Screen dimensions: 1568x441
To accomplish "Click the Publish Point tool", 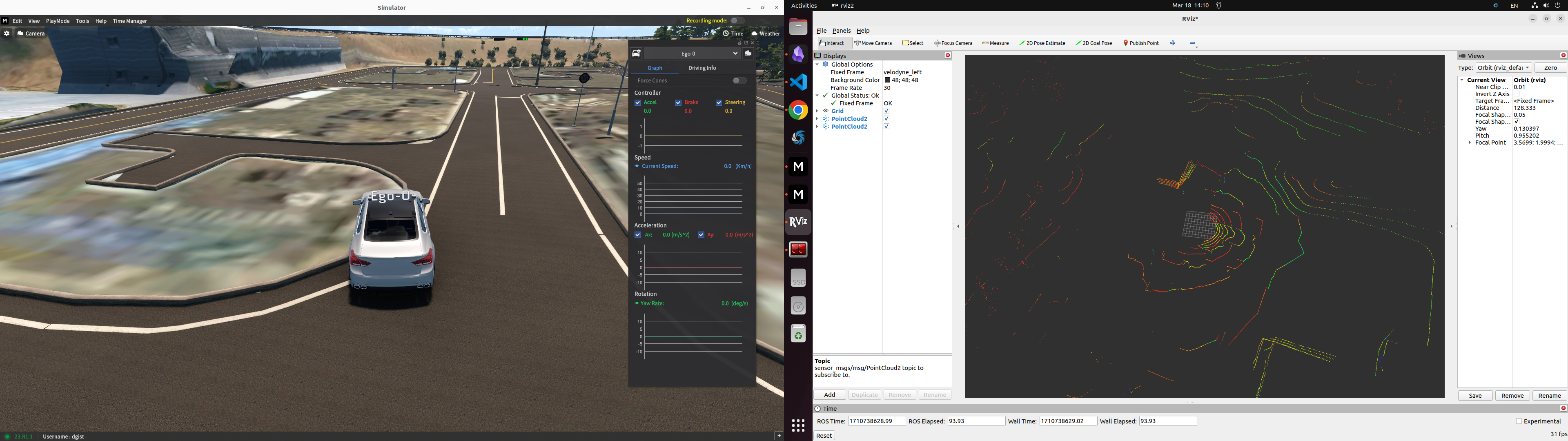I will (1141, 43).
